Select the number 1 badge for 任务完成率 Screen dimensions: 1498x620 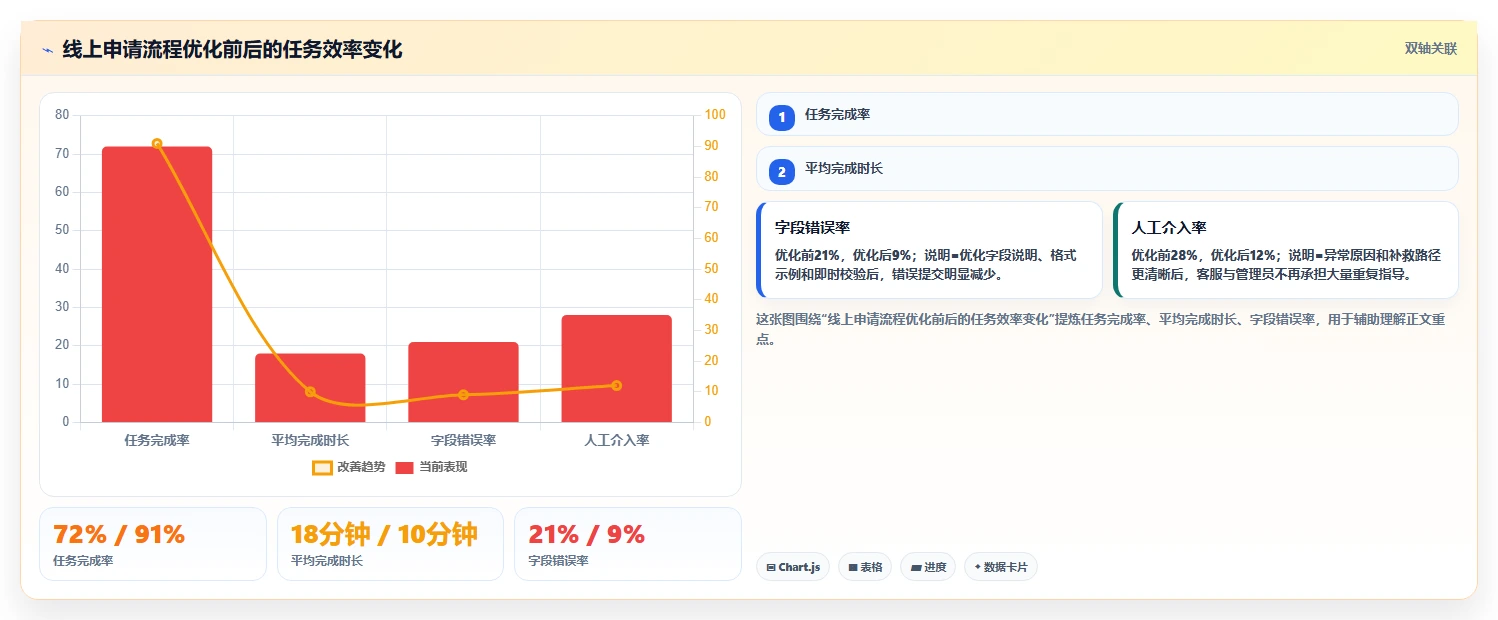click(x=782, y=117)
